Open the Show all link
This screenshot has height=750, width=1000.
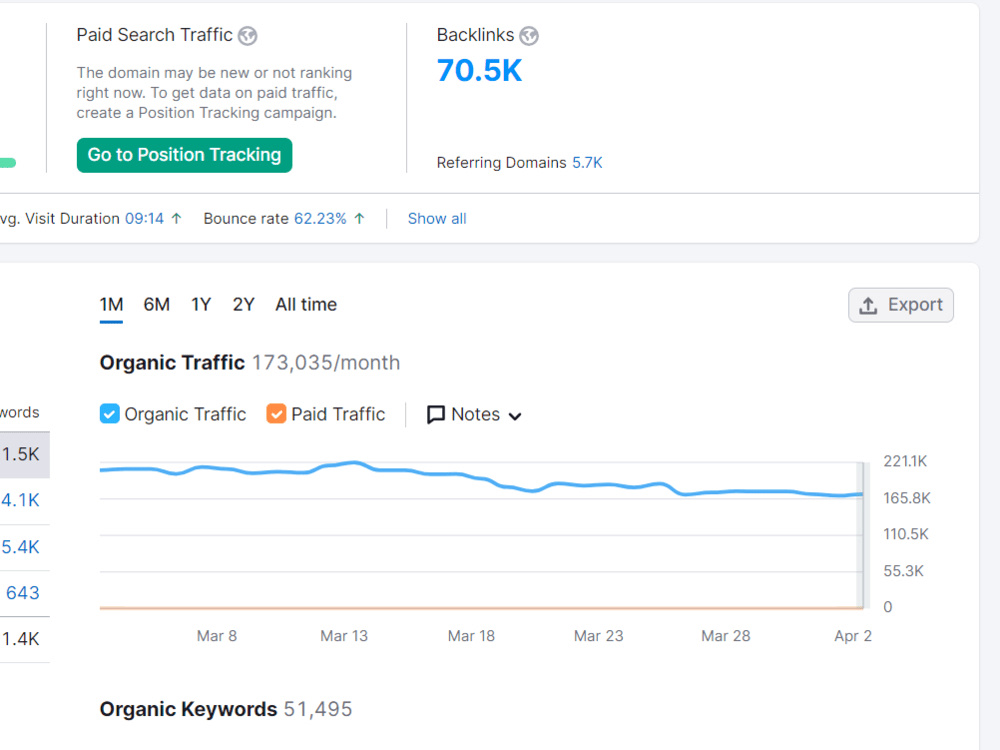tap(437, 219)
